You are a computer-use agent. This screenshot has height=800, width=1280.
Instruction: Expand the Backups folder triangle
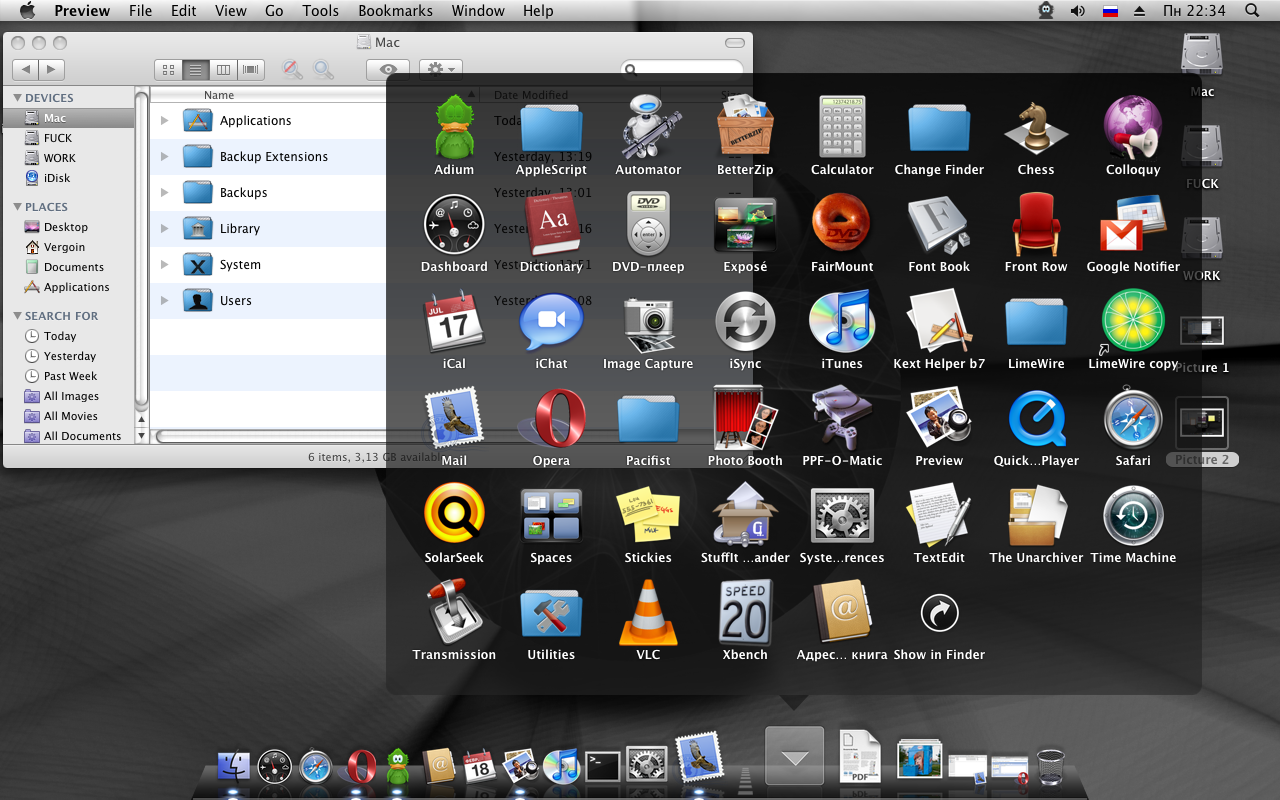click(x=164, y=192)
